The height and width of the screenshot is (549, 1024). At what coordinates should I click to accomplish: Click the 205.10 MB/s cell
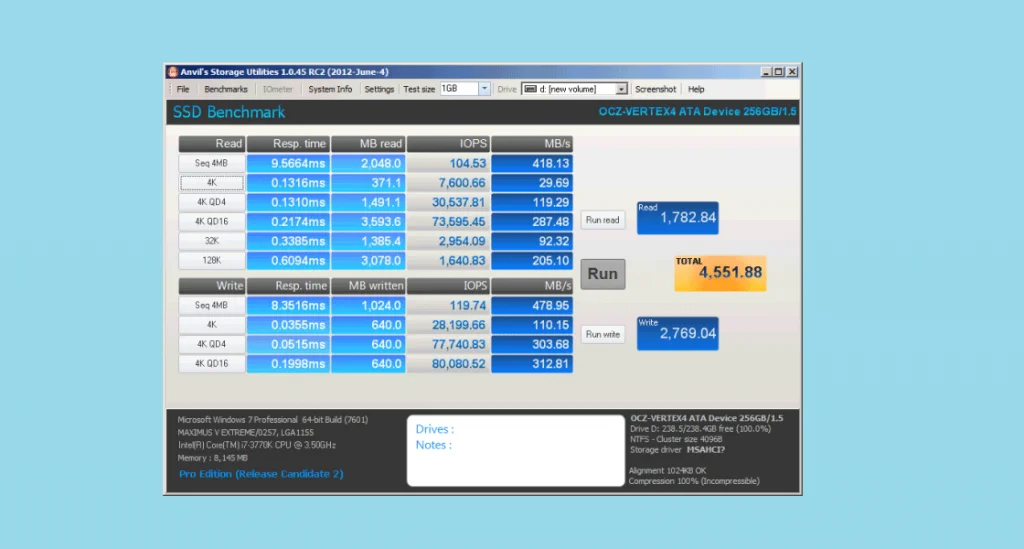pos(532,260)
